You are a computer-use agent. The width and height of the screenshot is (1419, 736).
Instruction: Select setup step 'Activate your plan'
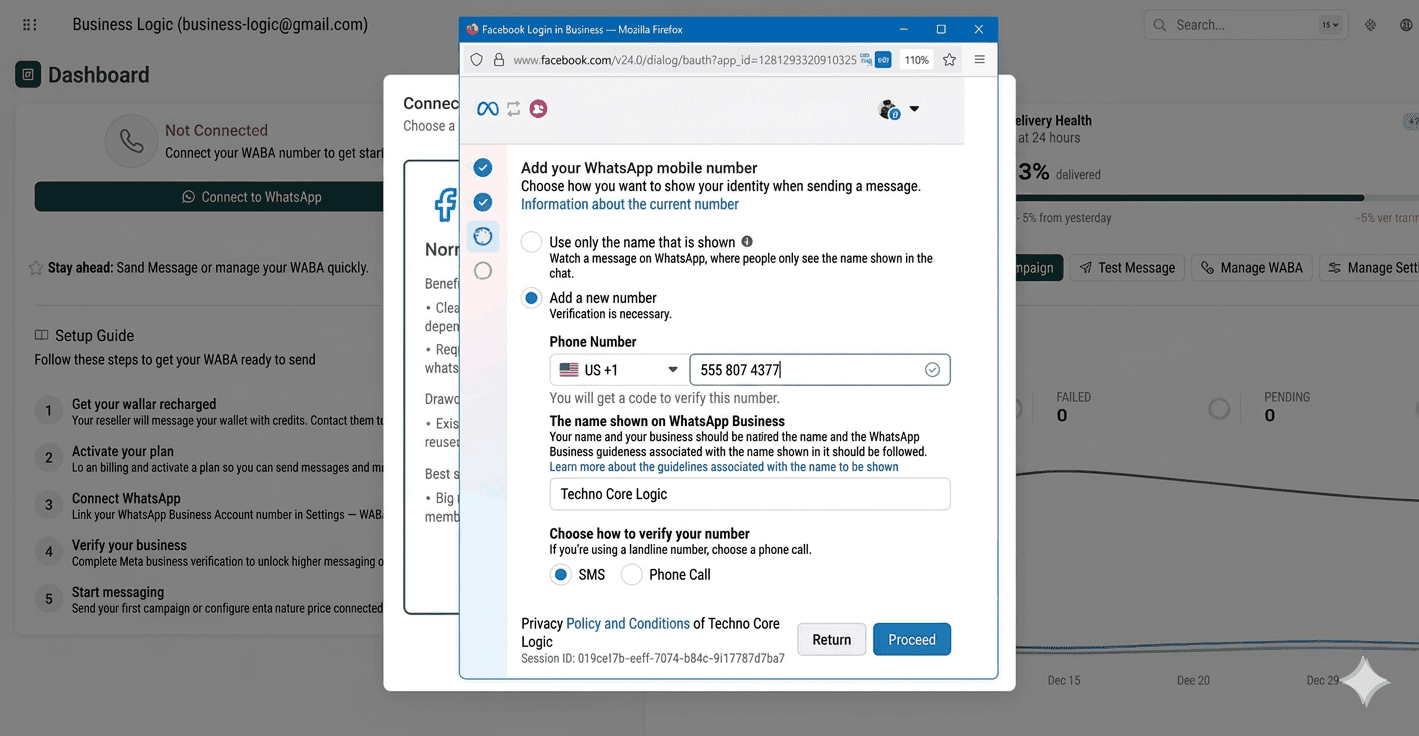click(x=209, y=458)
